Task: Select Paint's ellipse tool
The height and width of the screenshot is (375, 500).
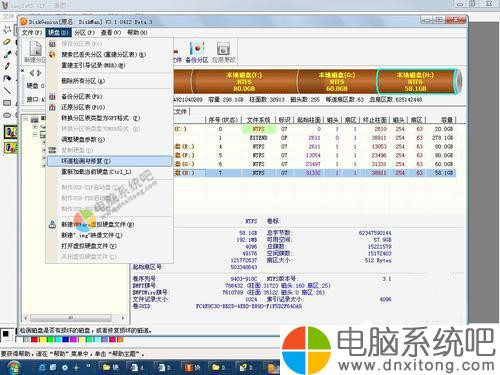Action: click(x=7, y=115)
